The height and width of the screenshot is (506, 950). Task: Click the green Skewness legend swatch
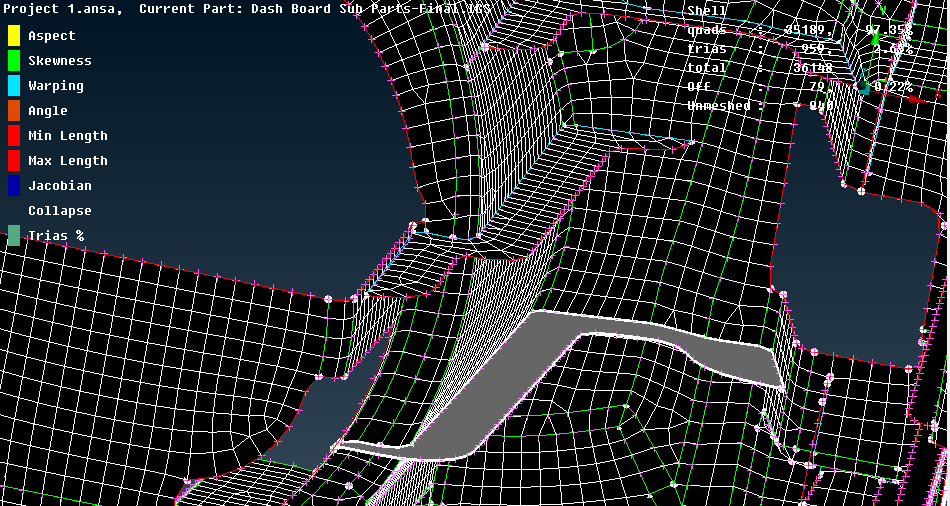14,61
